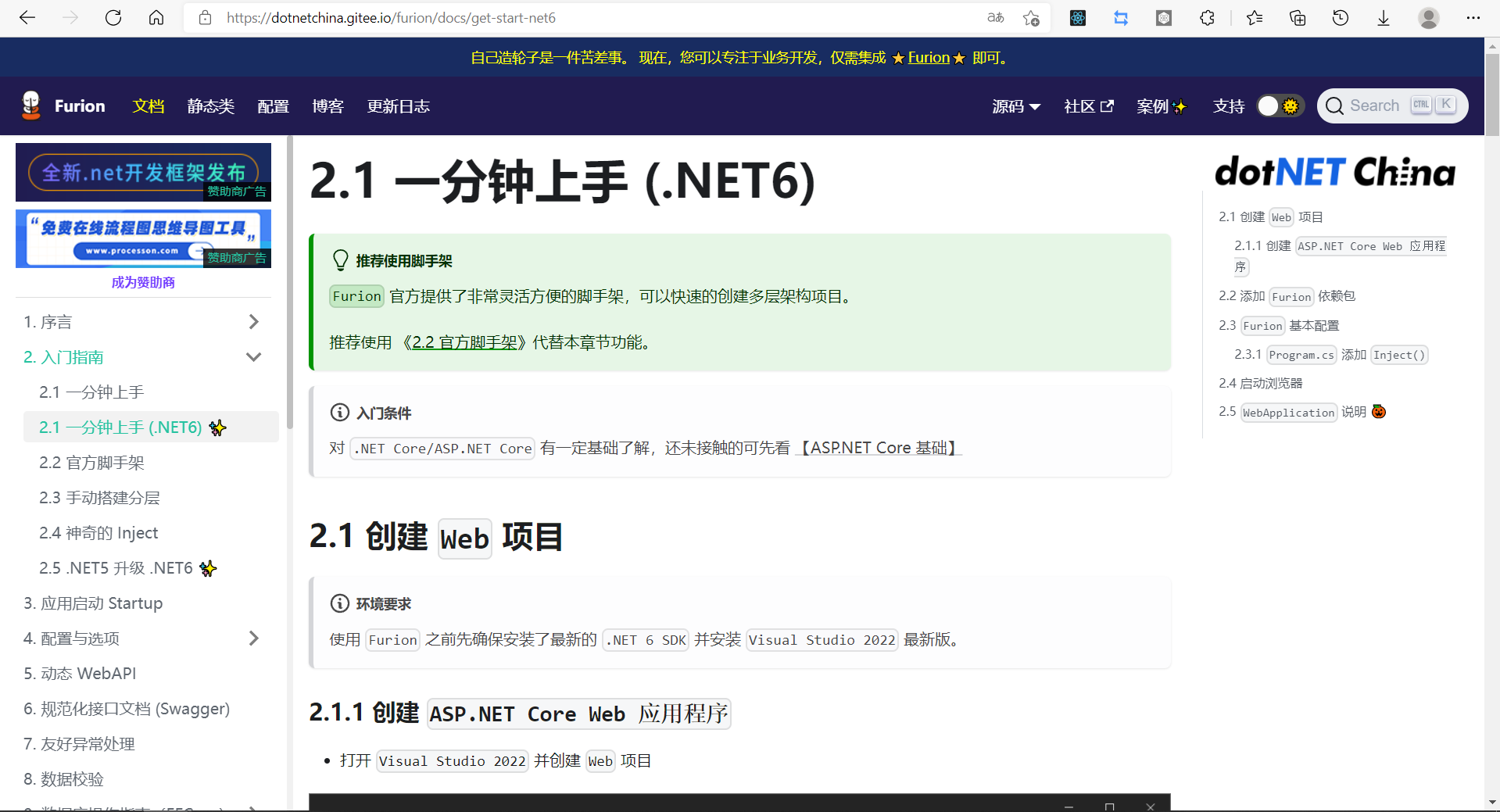The width and height of the screenshot is (1500, 812).
Task: Open the 博客 nav item
Action: tap(328, 106)
